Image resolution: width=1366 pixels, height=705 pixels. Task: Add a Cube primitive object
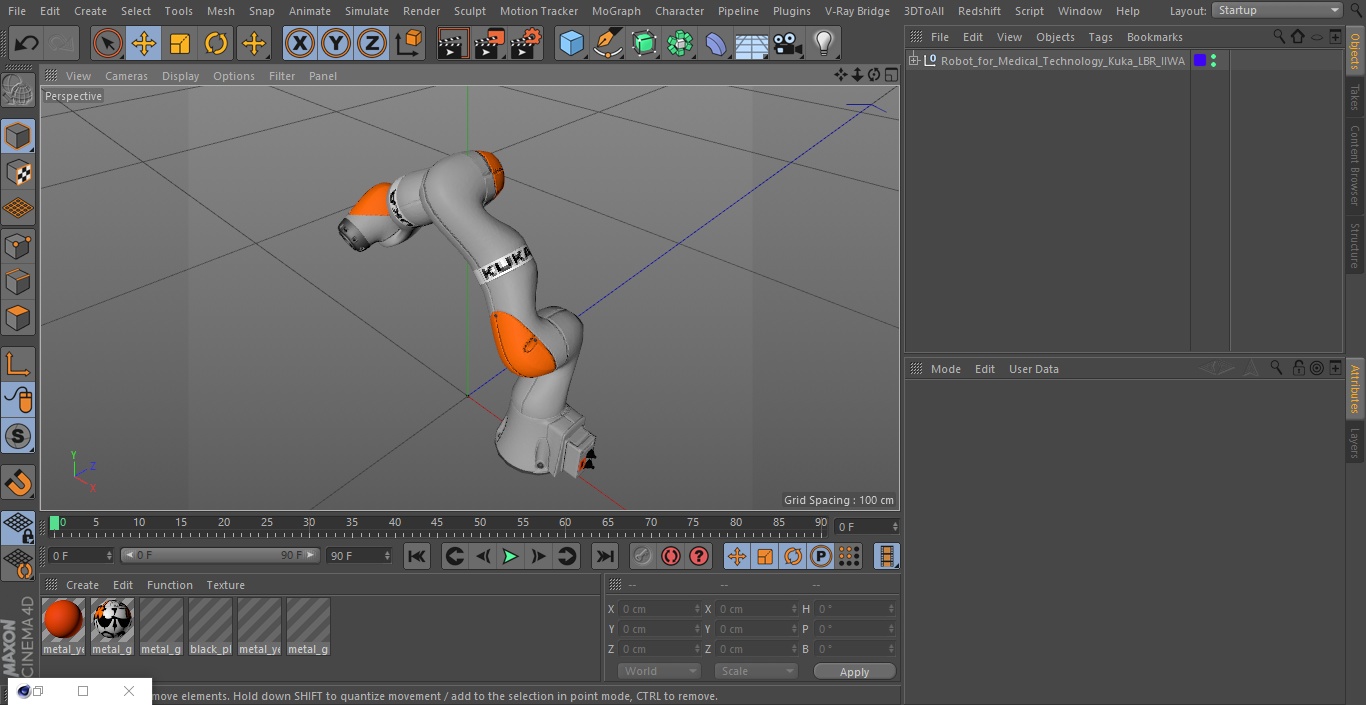[x=571, y=43]
